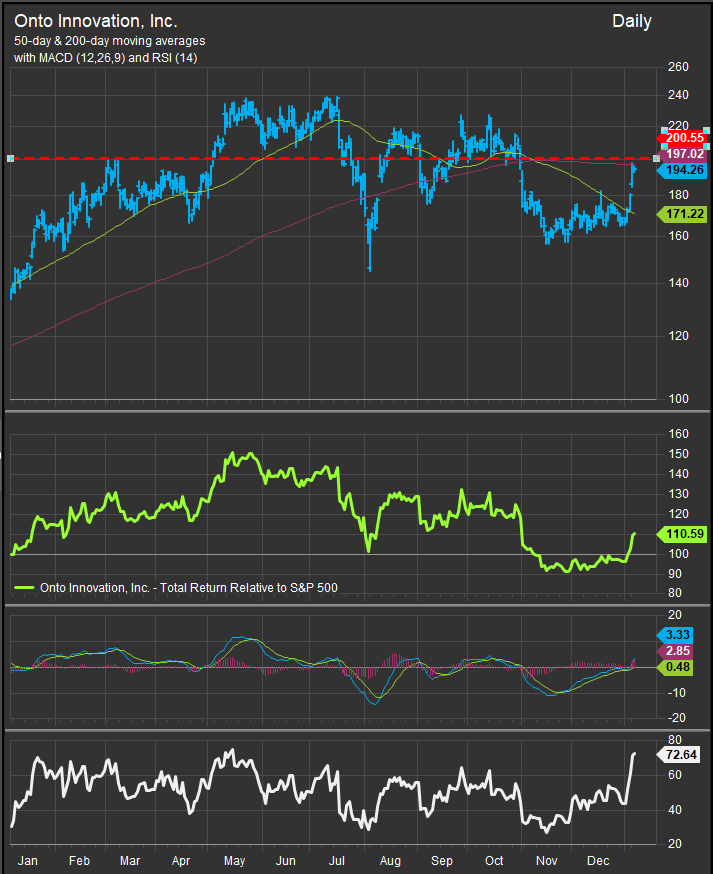Click the 50-day & 200-day moving averages subtitle

point(109,41)
